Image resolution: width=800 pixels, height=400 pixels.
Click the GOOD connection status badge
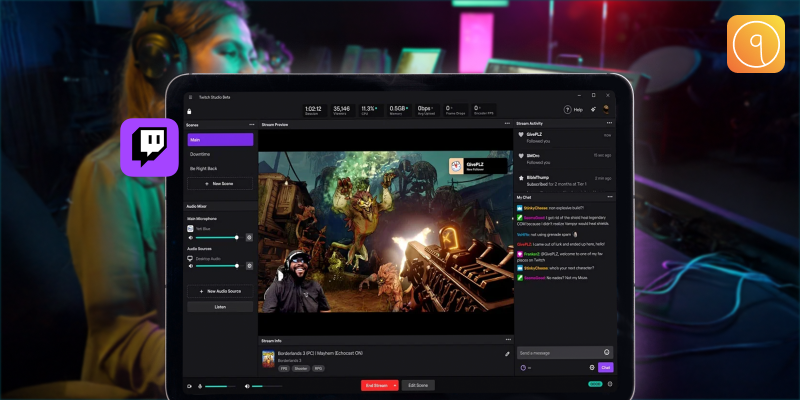click(595, 384)
